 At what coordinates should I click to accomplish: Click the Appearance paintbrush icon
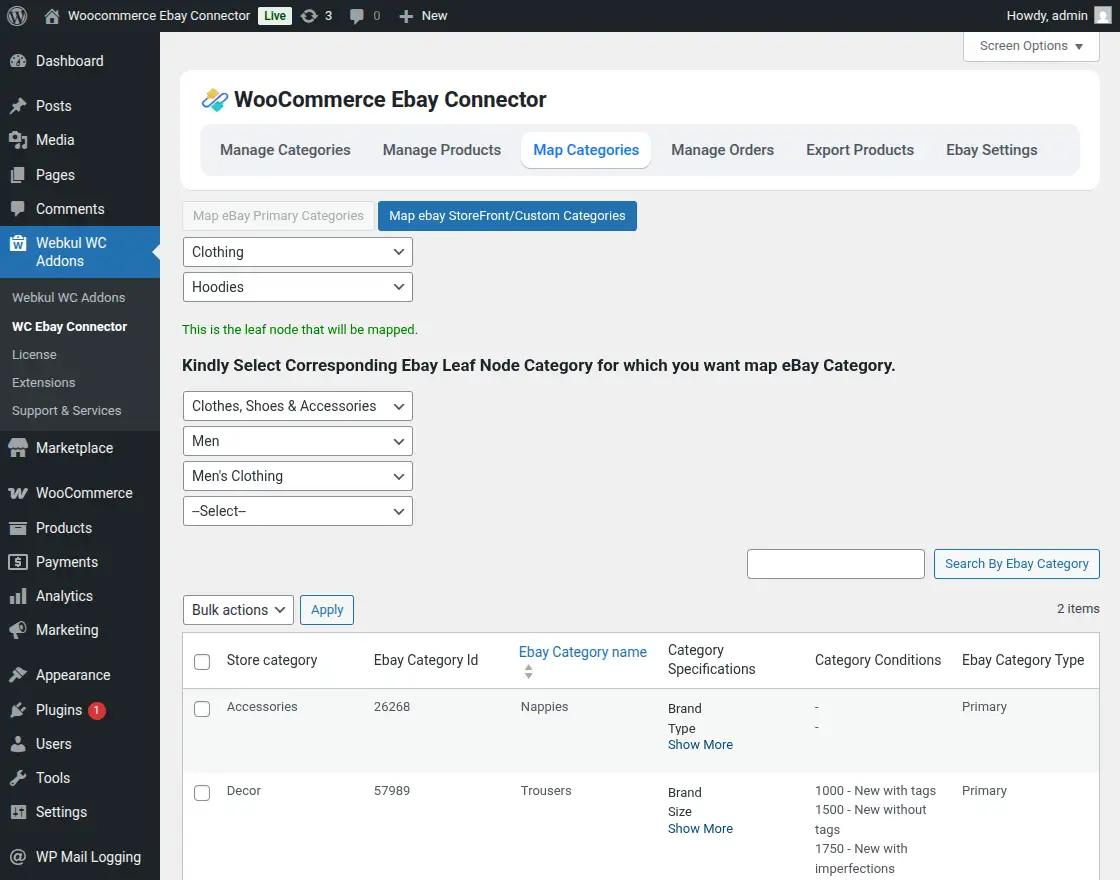click(x=18, y=675)
